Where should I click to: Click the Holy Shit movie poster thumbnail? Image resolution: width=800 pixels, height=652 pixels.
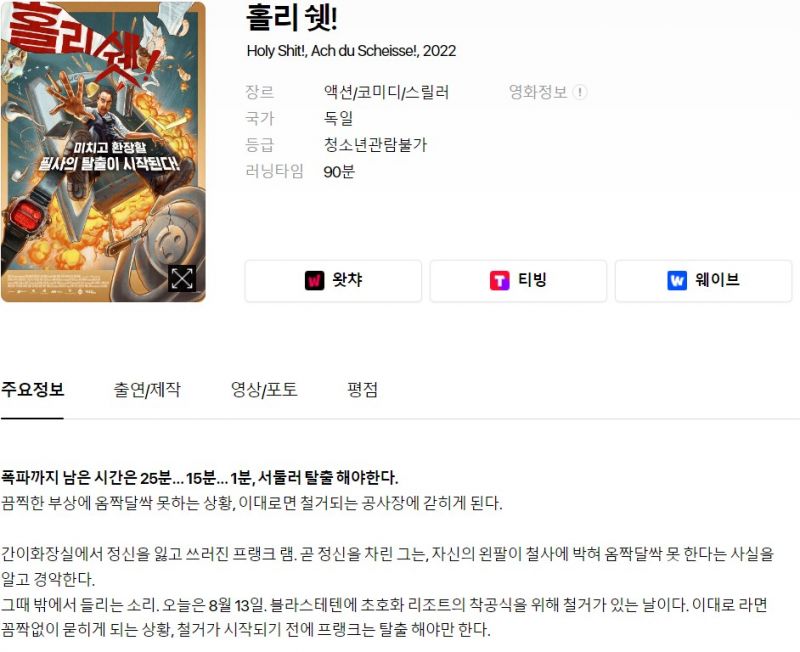103,152
